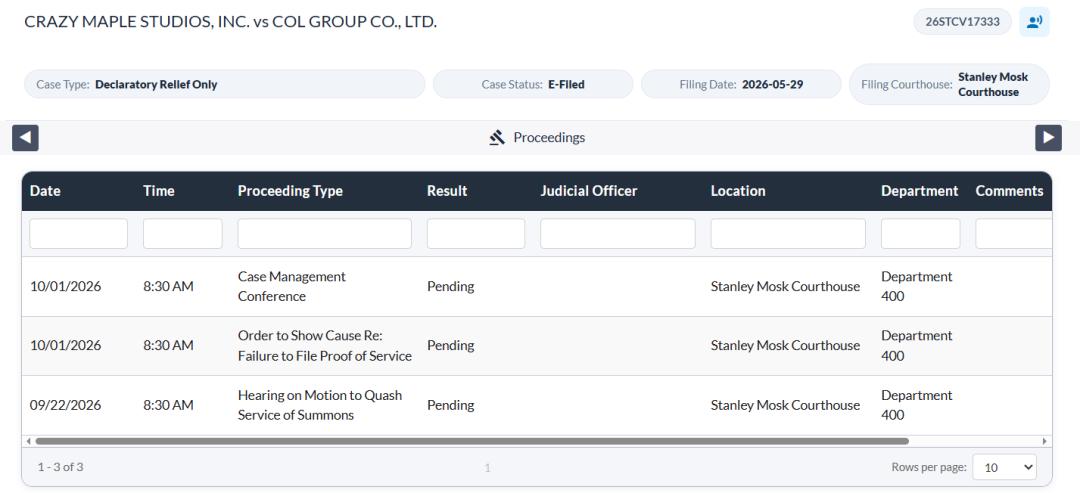Click the Case Type Declaratory Relief Only pill
The image size is (1080, 493).
click(x=225, y=85)
